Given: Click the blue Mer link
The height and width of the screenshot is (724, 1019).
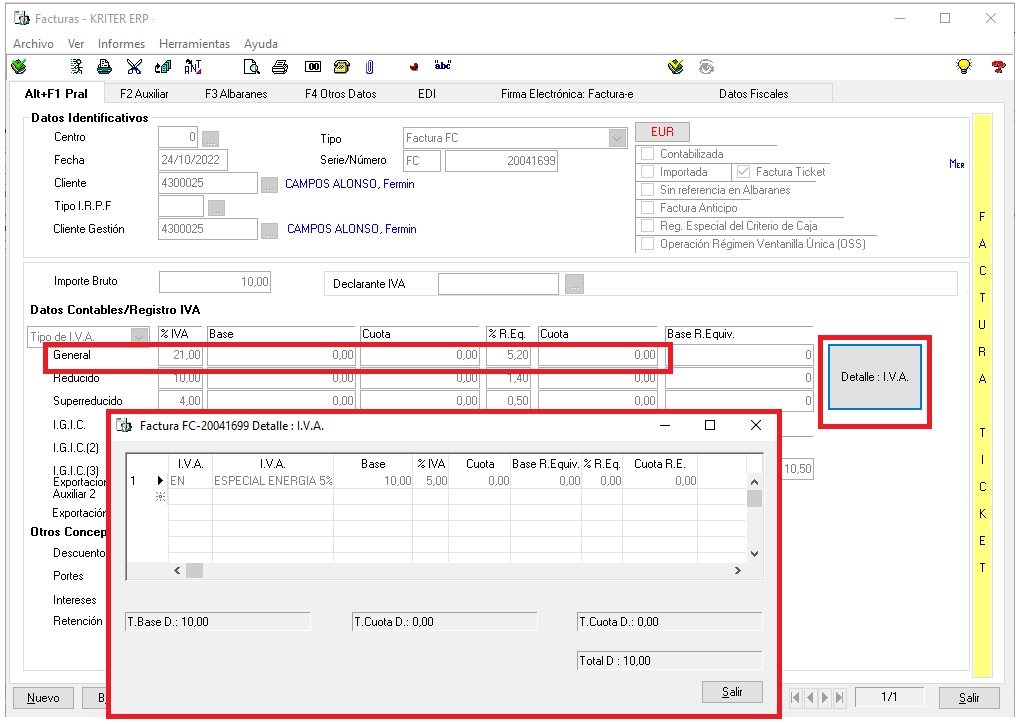Looking at the screenshot, I should (x=956, y=164).
